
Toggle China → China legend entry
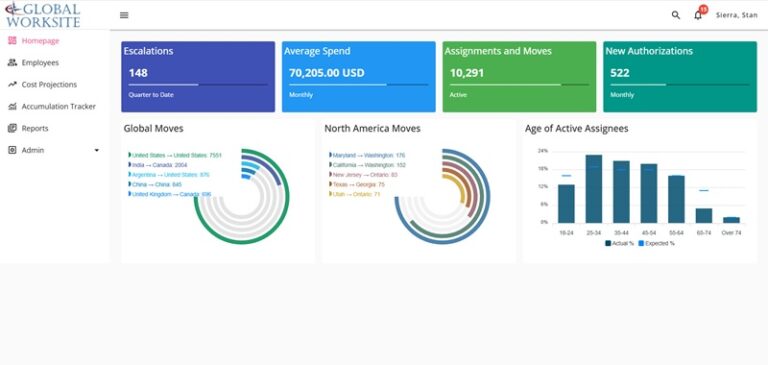(x=155, y=185)
